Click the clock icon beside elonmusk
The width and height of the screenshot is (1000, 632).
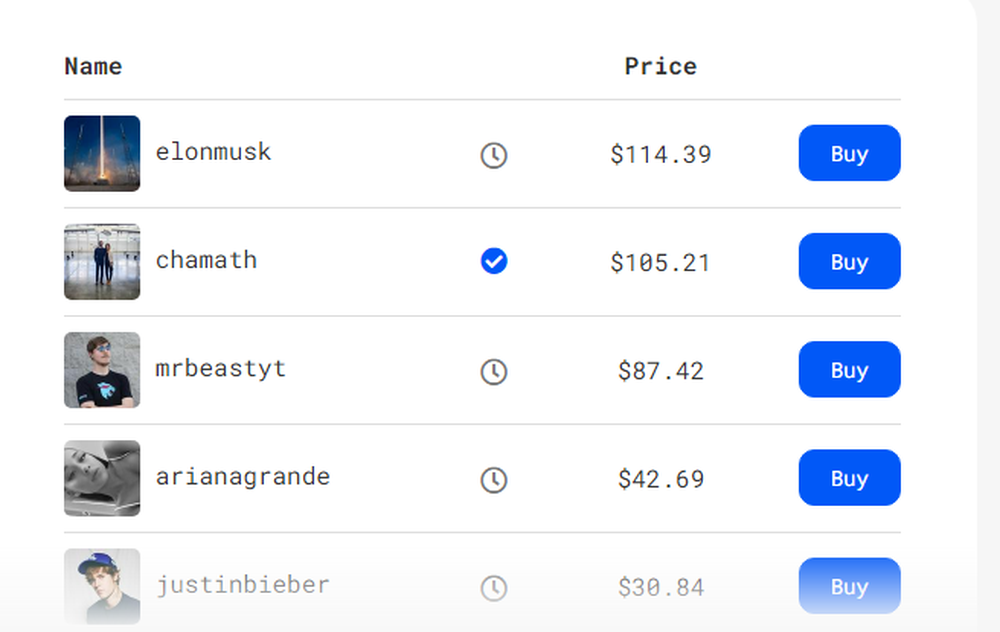[494, 155]
